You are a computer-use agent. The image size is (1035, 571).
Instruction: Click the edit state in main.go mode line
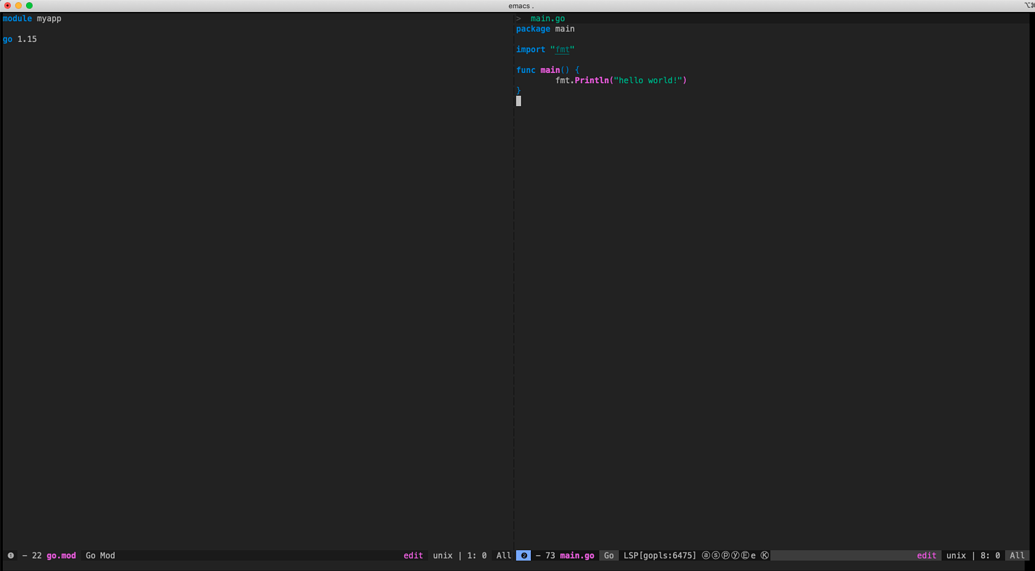927,556
